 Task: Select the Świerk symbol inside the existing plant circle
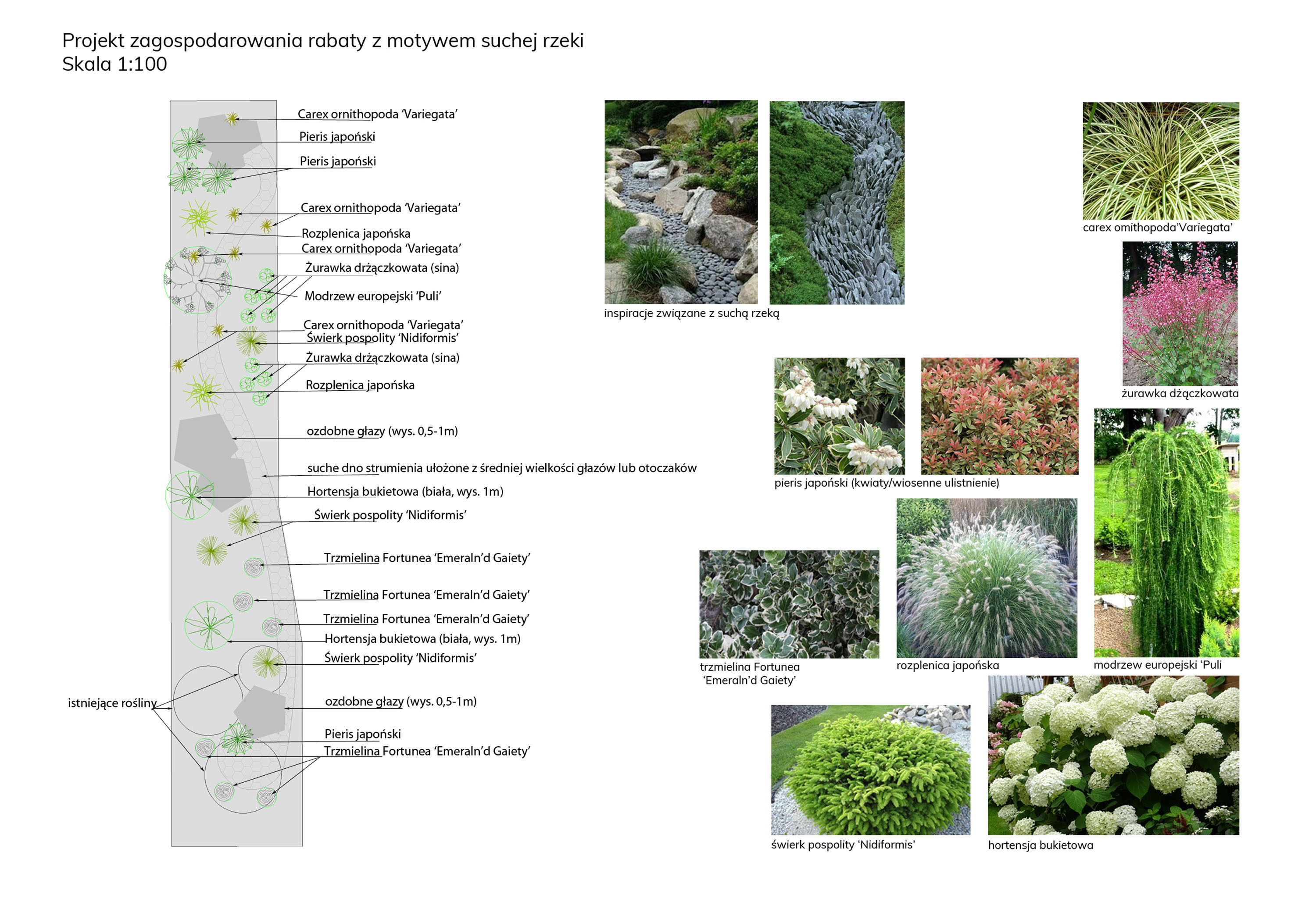(267, 663)
